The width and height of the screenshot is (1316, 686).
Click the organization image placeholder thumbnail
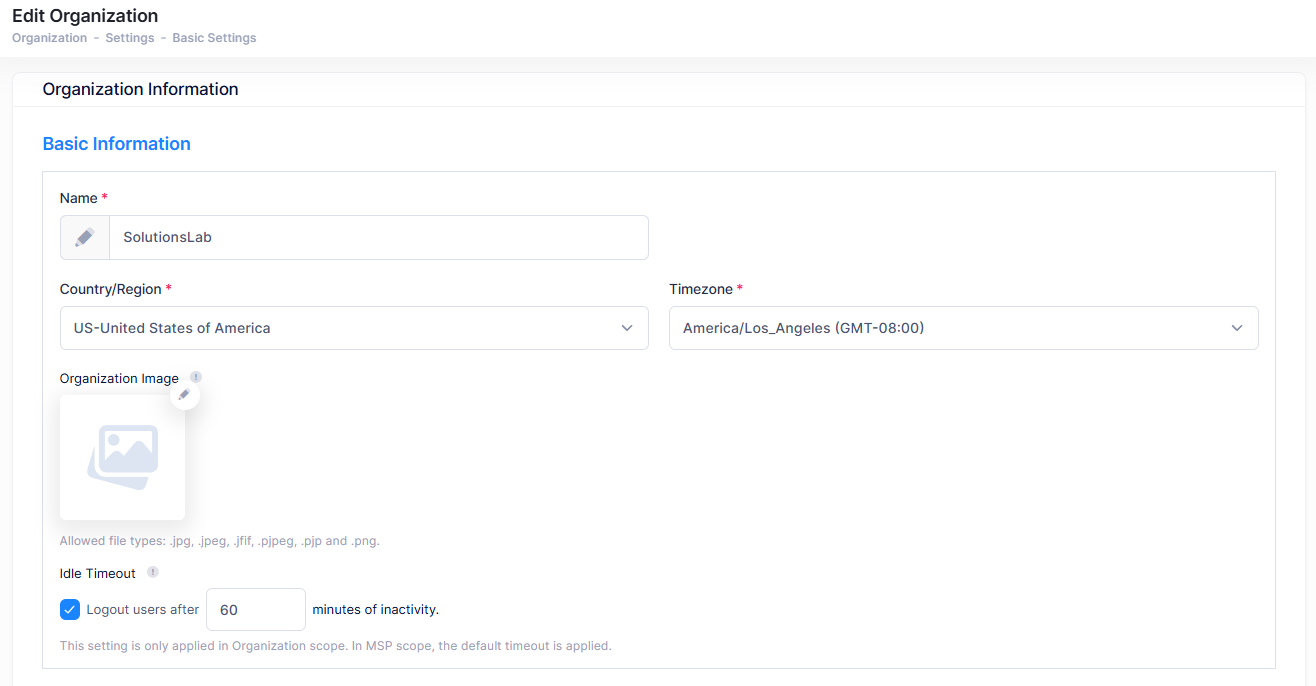click(122, 458)
